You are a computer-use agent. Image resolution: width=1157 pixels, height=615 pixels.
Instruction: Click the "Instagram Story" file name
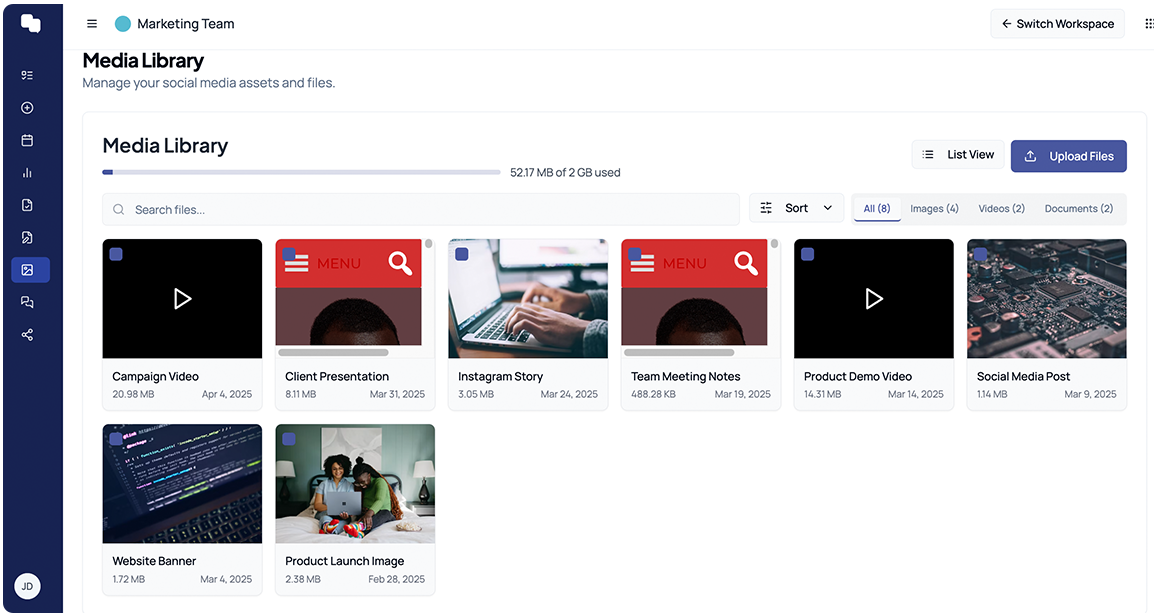(x=500, y=377)
